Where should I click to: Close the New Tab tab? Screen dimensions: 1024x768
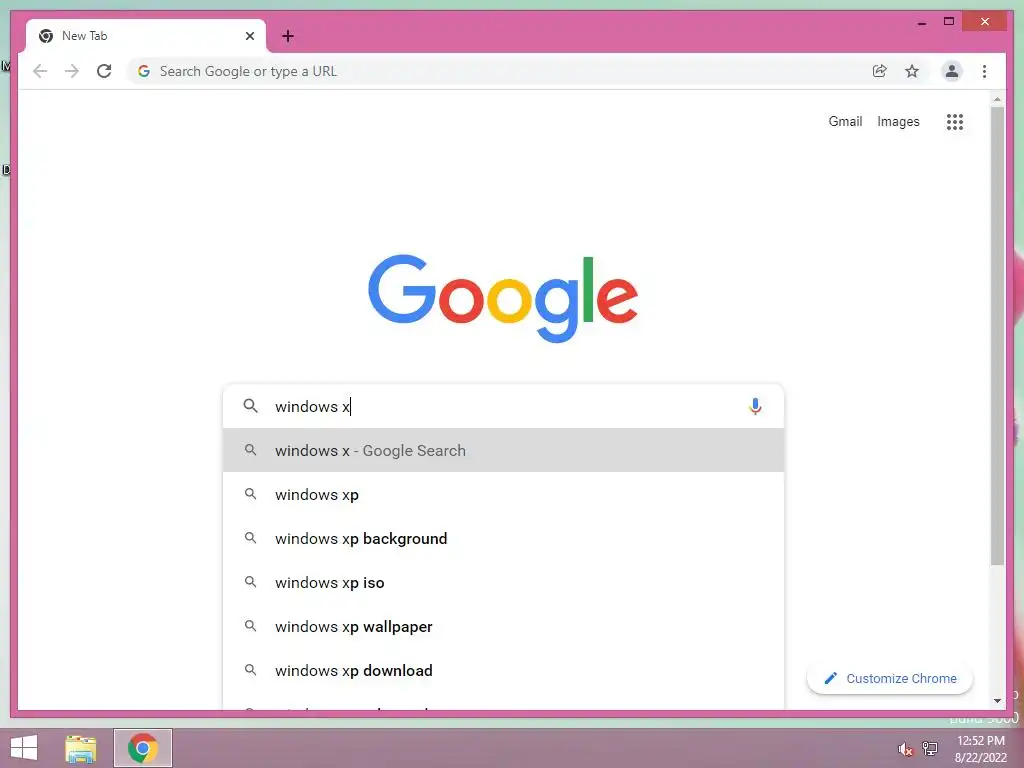[249, 36]
